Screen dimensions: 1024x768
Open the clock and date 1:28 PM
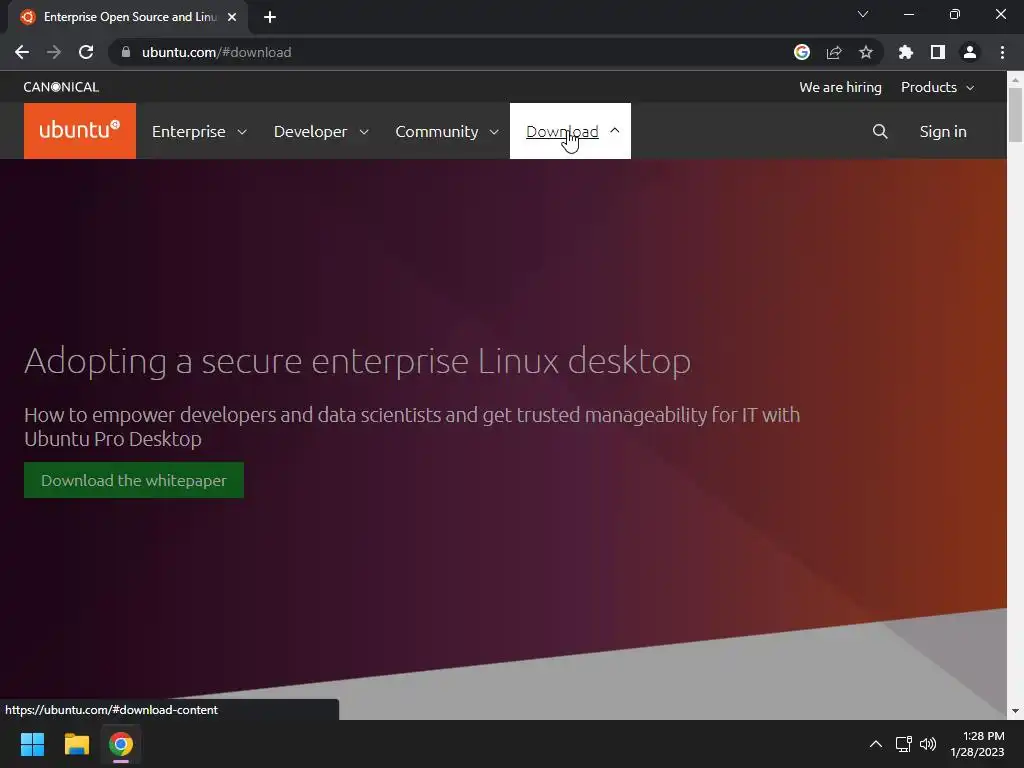pyautogui.click(x=977, y=744)
